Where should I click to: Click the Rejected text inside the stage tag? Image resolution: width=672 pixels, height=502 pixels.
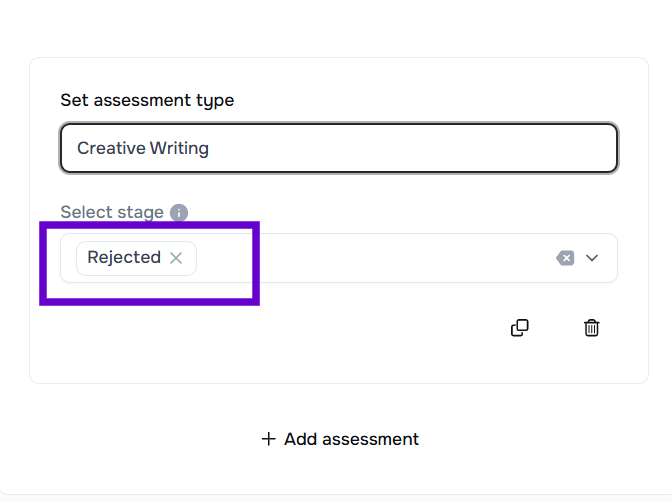tap(124, 258)
